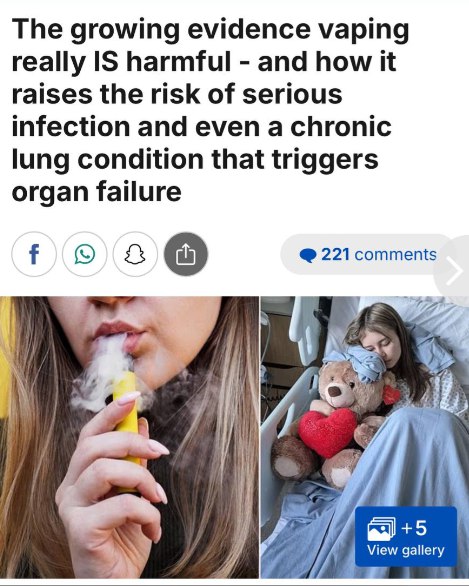Open the grey share sheet icon
Image resolution: width=469 pixels, height=586 pixels.
click(x=186, y=254)
